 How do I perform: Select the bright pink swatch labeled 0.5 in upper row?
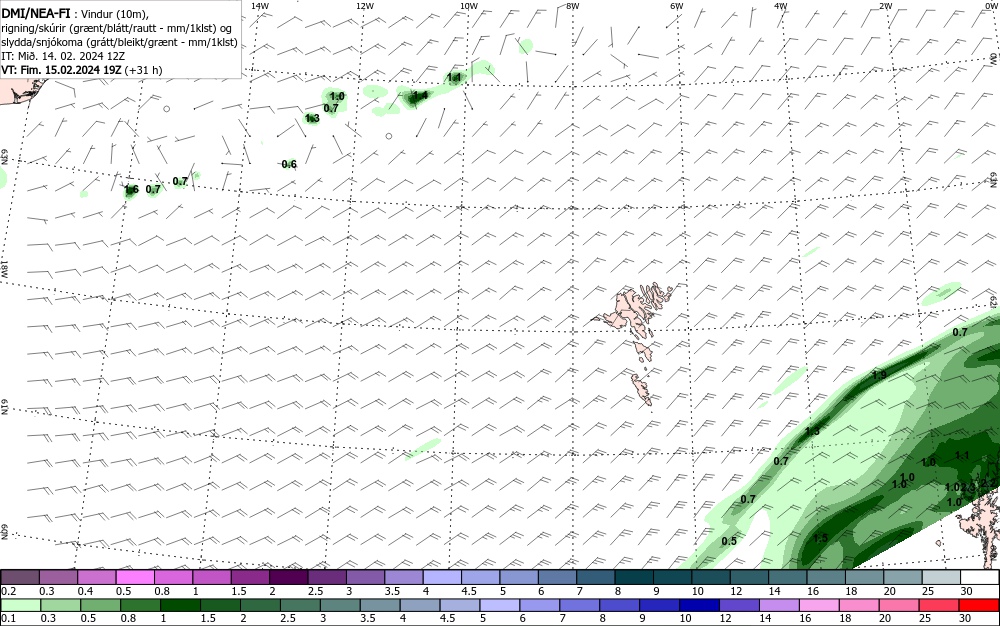[135, 578]
